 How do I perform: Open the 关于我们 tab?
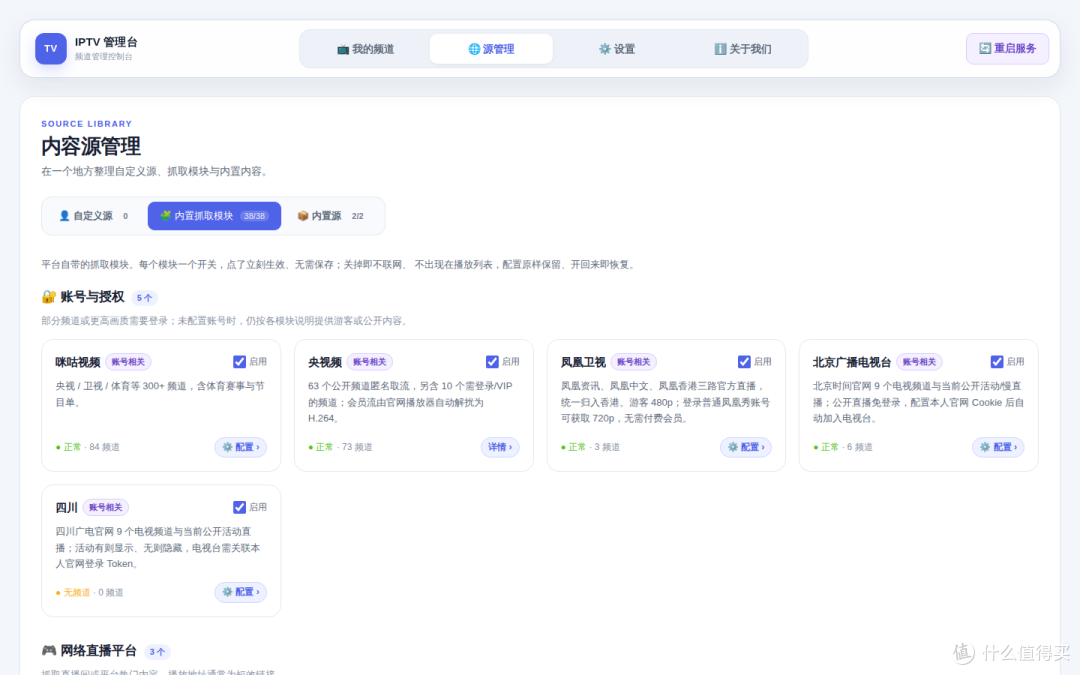coord(742,49)
